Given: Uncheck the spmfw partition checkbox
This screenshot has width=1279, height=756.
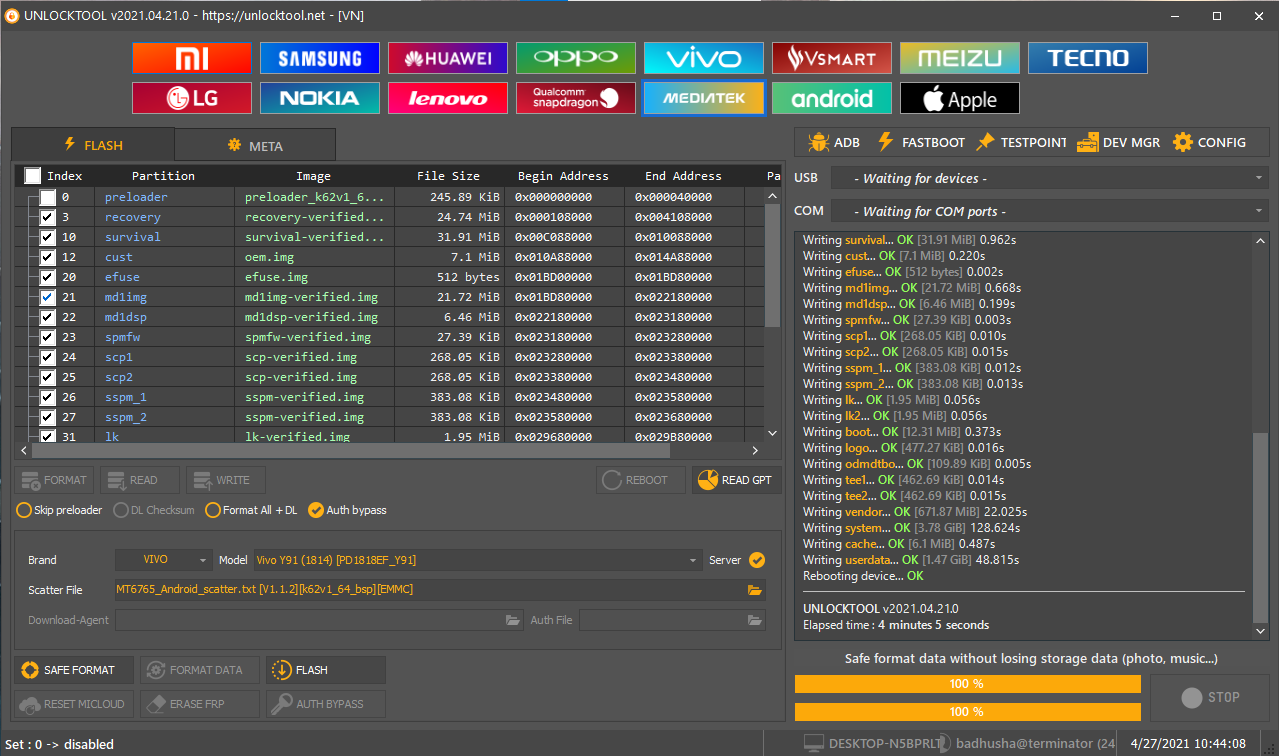Looking at the screenshot, I should click(48, 337).
